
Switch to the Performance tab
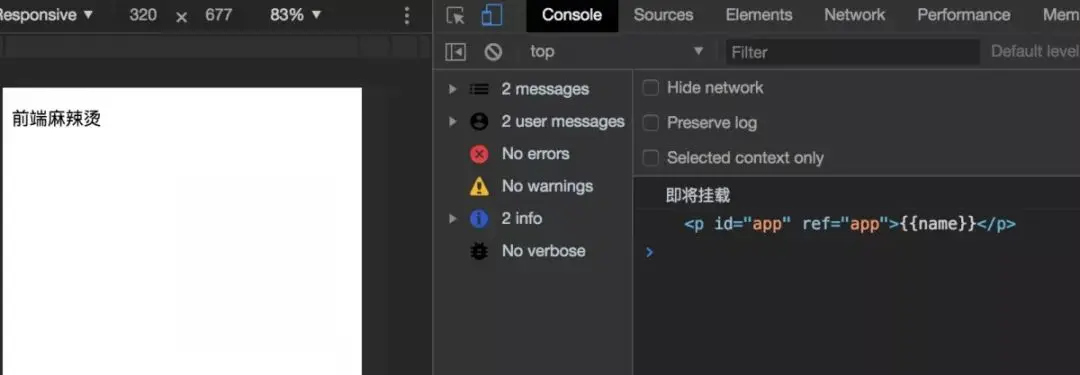(x=964, y=14)
